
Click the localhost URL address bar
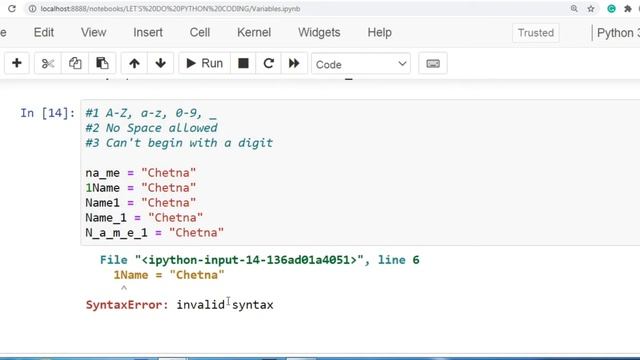coord(170,9)
